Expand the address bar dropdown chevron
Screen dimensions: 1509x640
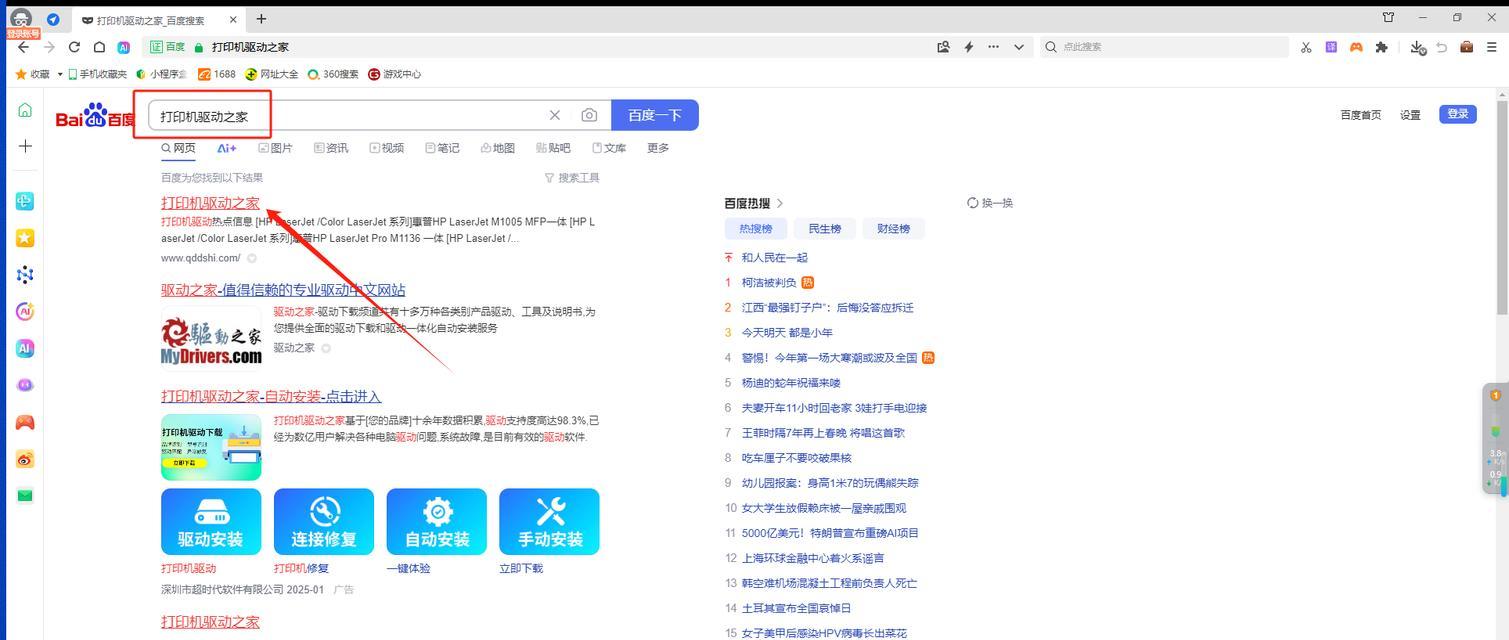[1019, 47]
